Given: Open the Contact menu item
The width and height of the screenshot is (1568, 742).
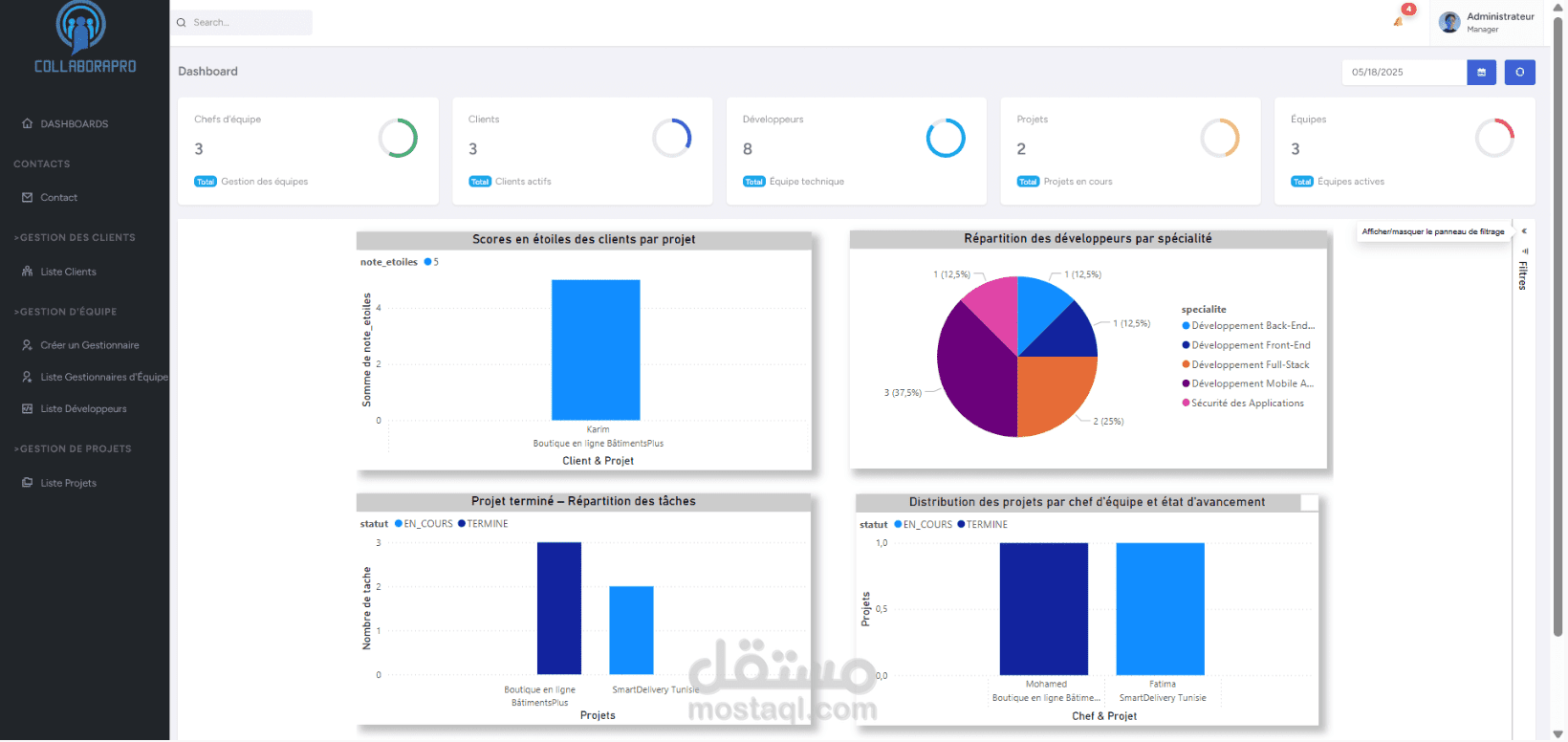Looking at the screenshot, I should click(x=58, y=198).
